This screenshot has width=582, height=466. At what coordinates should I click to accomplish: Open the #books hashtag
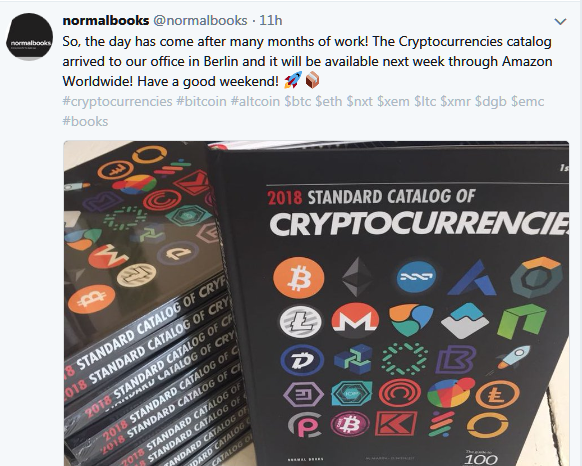(x=85, y=121)
